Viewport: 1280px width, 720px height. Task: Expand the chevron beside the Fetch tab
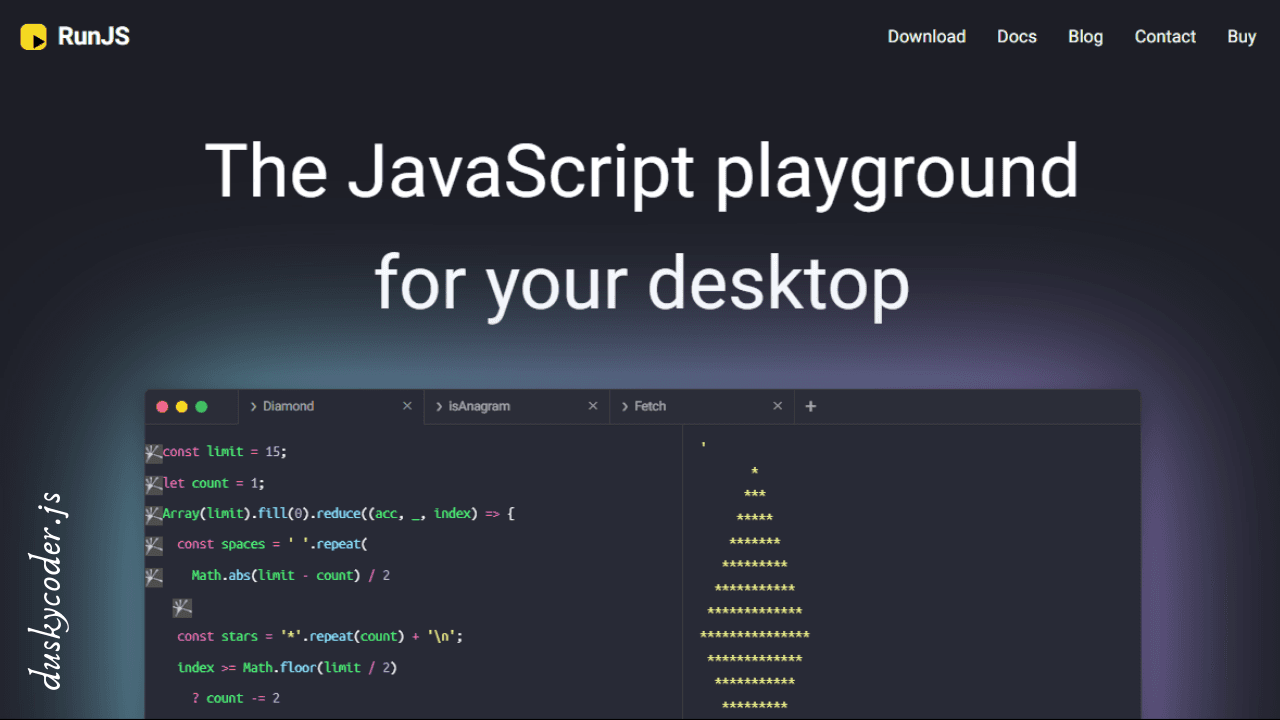(625, 406)
